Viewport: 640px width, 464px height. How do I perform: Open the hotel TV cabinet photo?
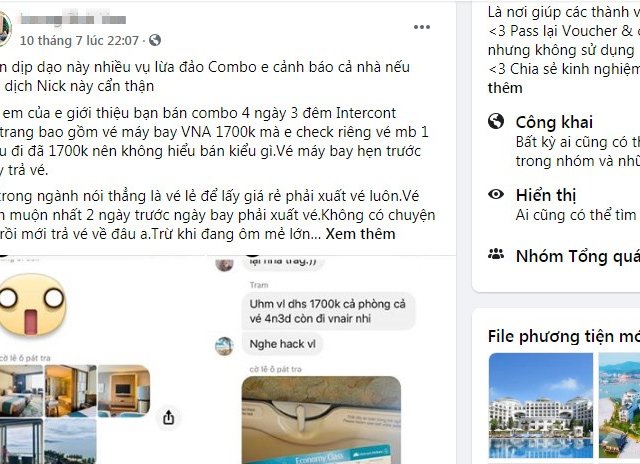click(124, 391)
